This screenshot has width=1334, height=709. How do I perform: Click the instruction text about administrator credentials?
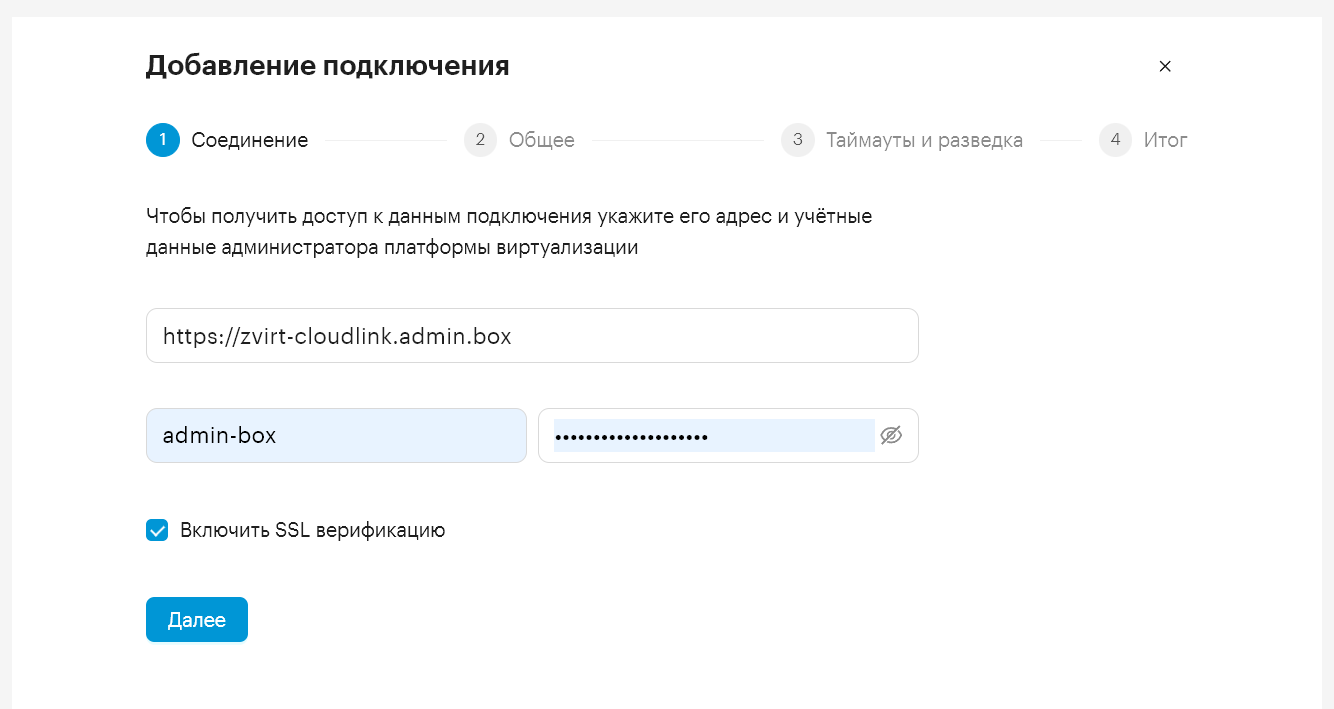509,232
